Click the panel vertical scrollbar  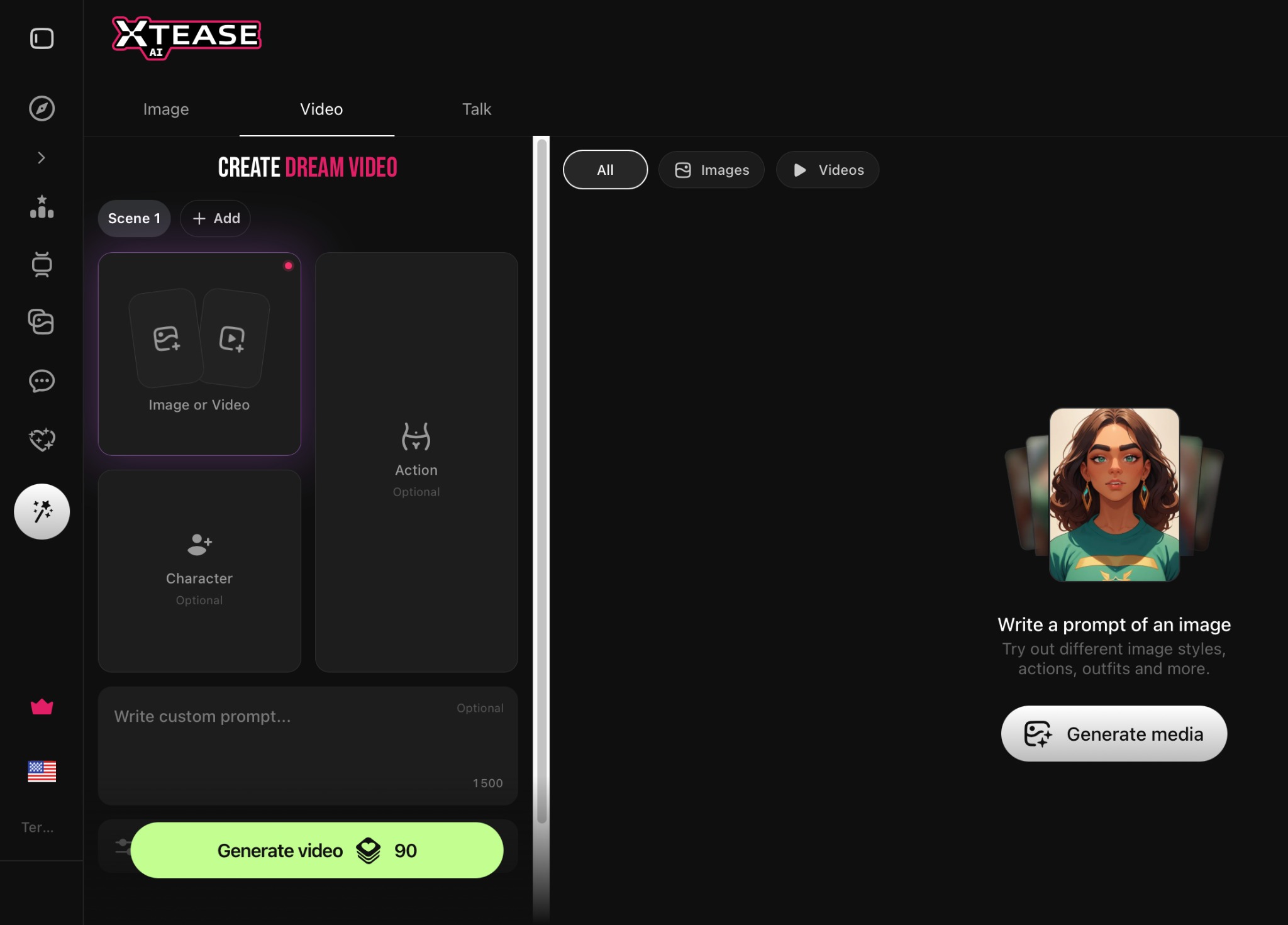tap(541, 481)
